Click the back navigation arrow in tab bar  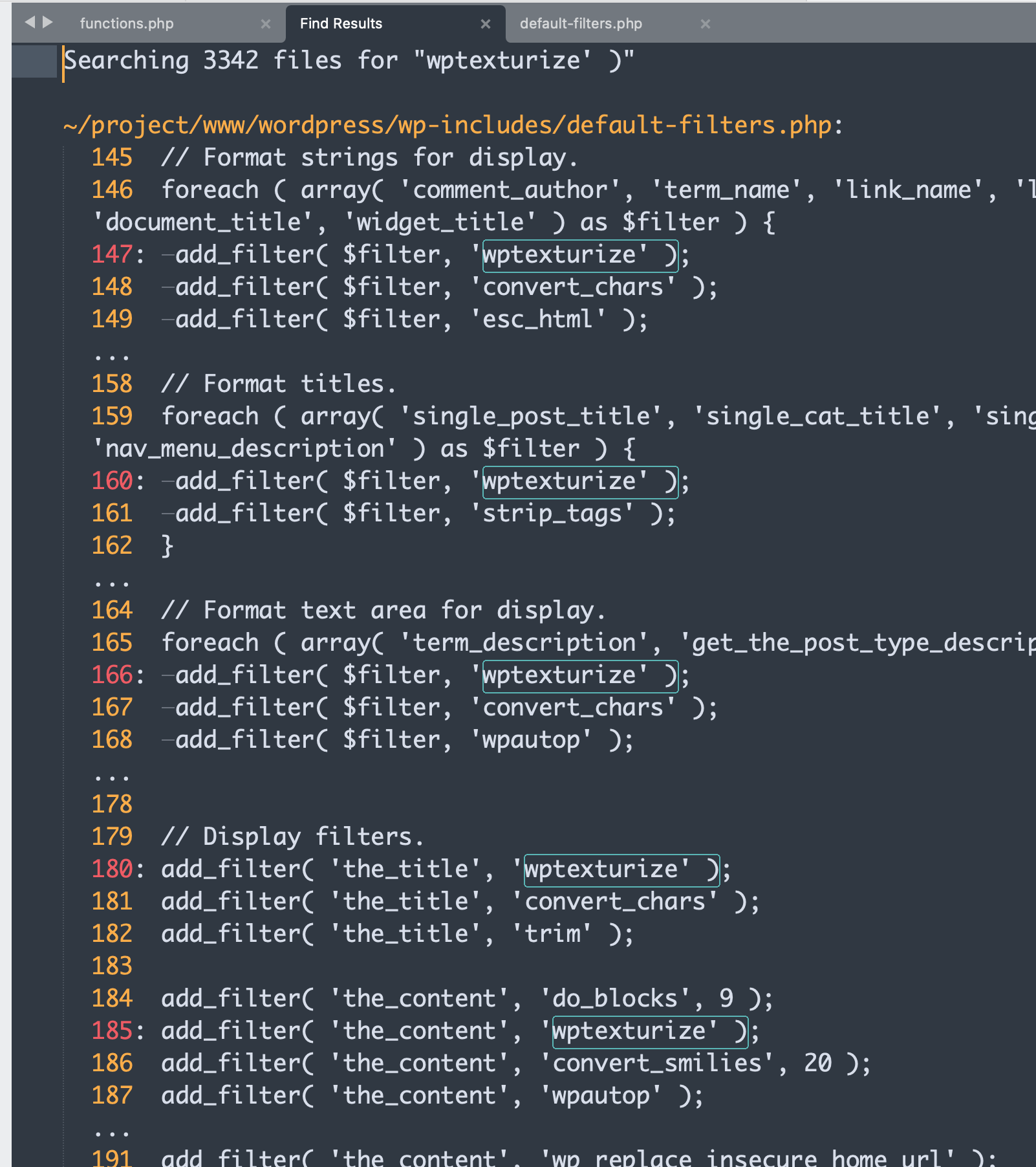point(30,23)
